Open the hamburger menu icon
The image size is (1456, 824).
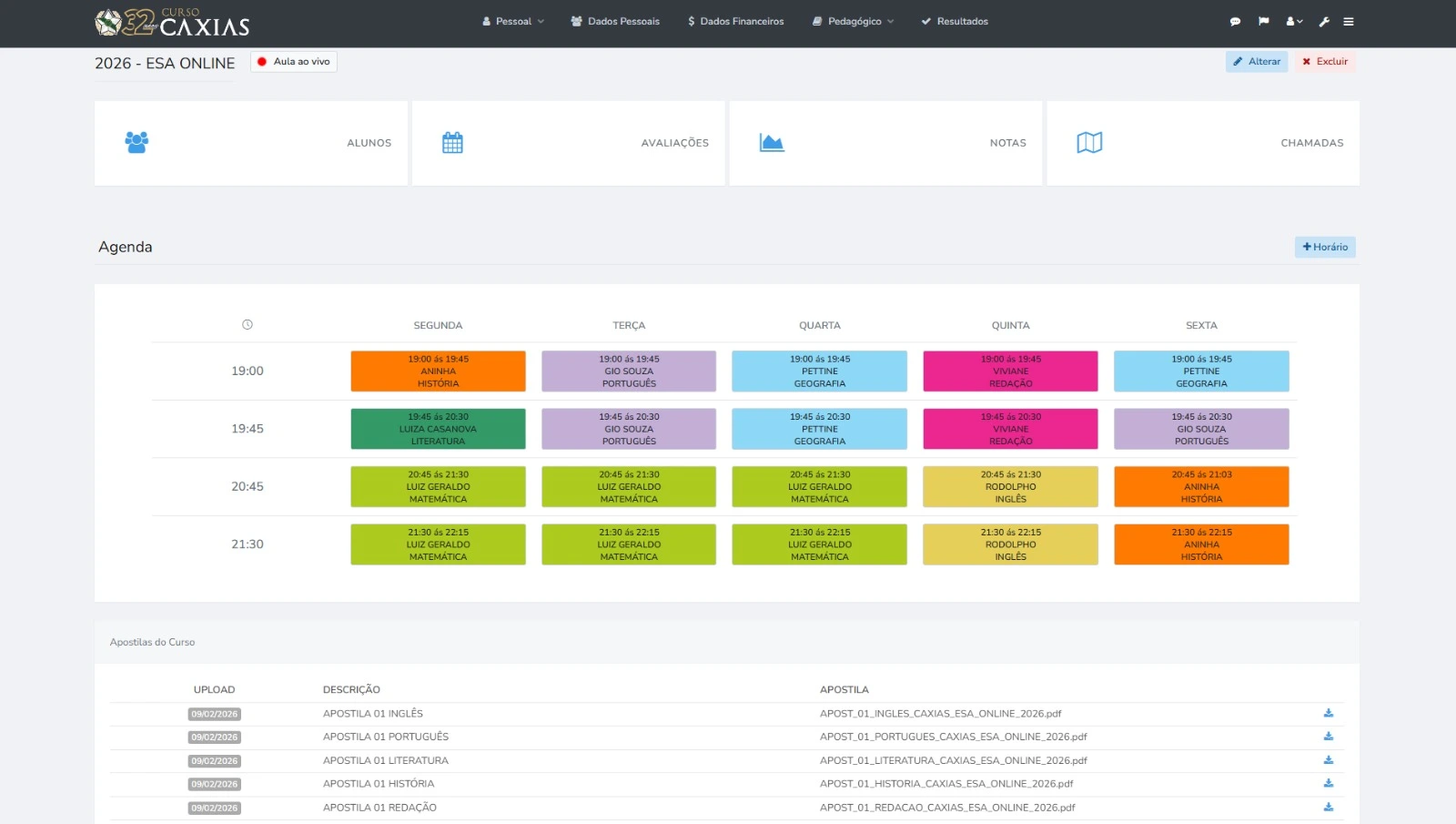coord(1349,22)
